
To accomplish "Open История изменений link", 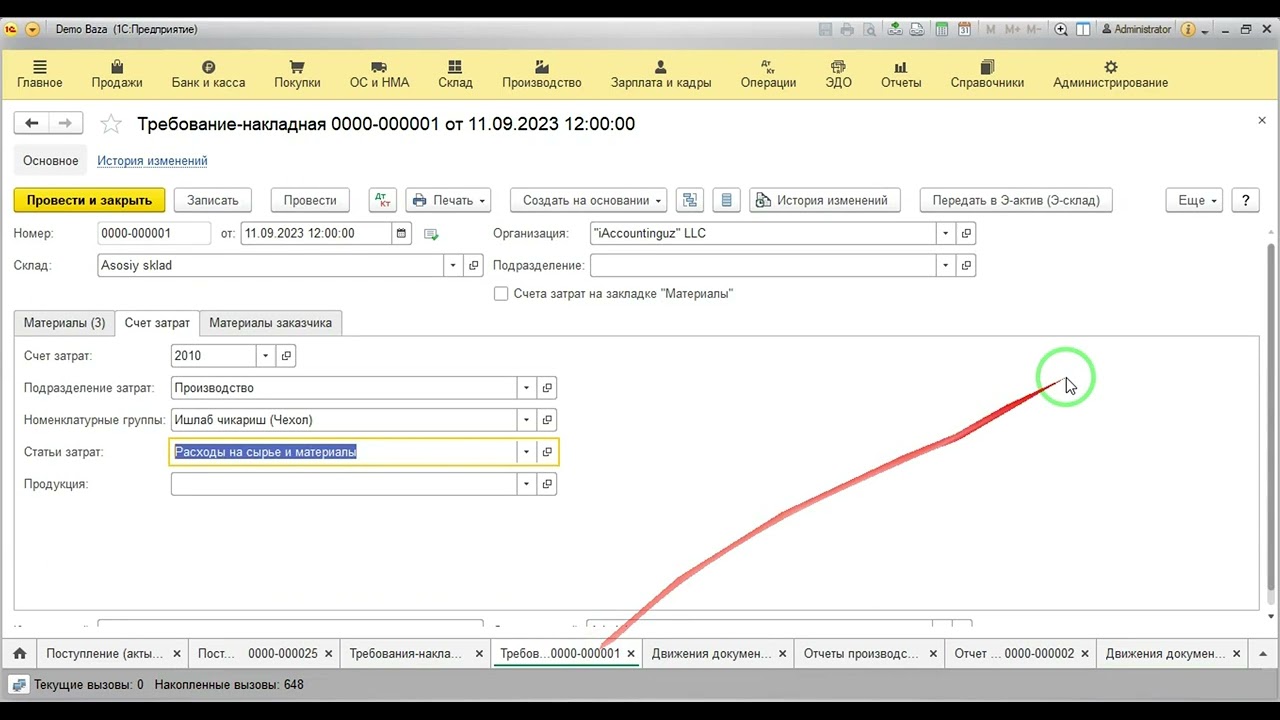I will [152, 160].
